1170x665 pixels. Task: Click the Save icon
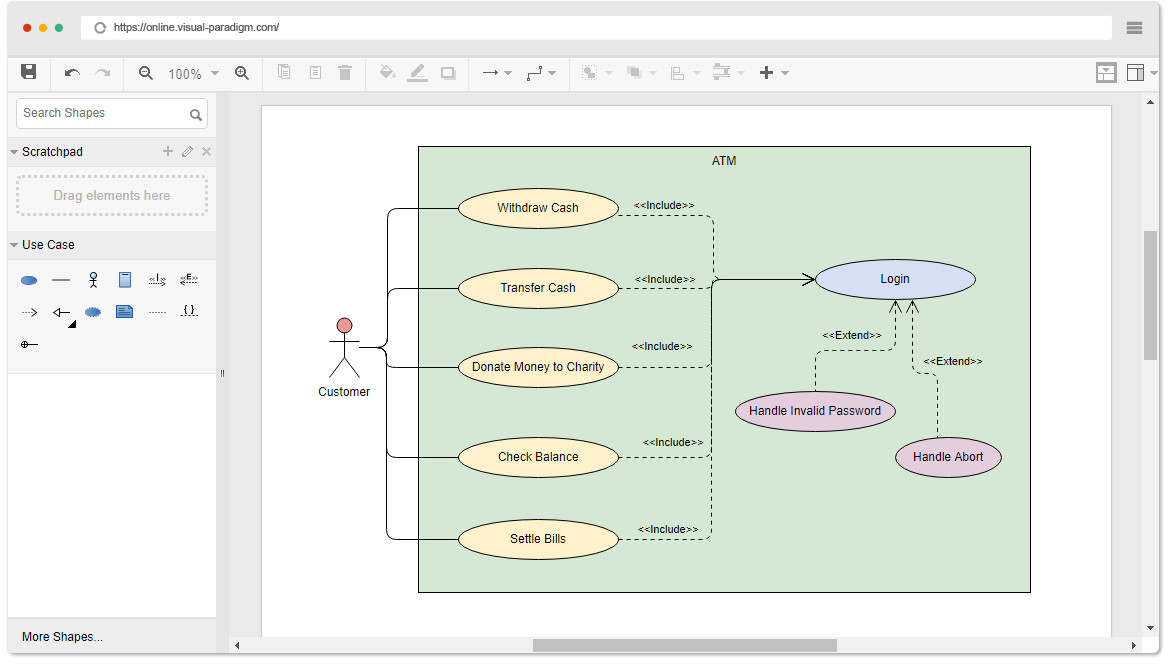pos(28,72)
